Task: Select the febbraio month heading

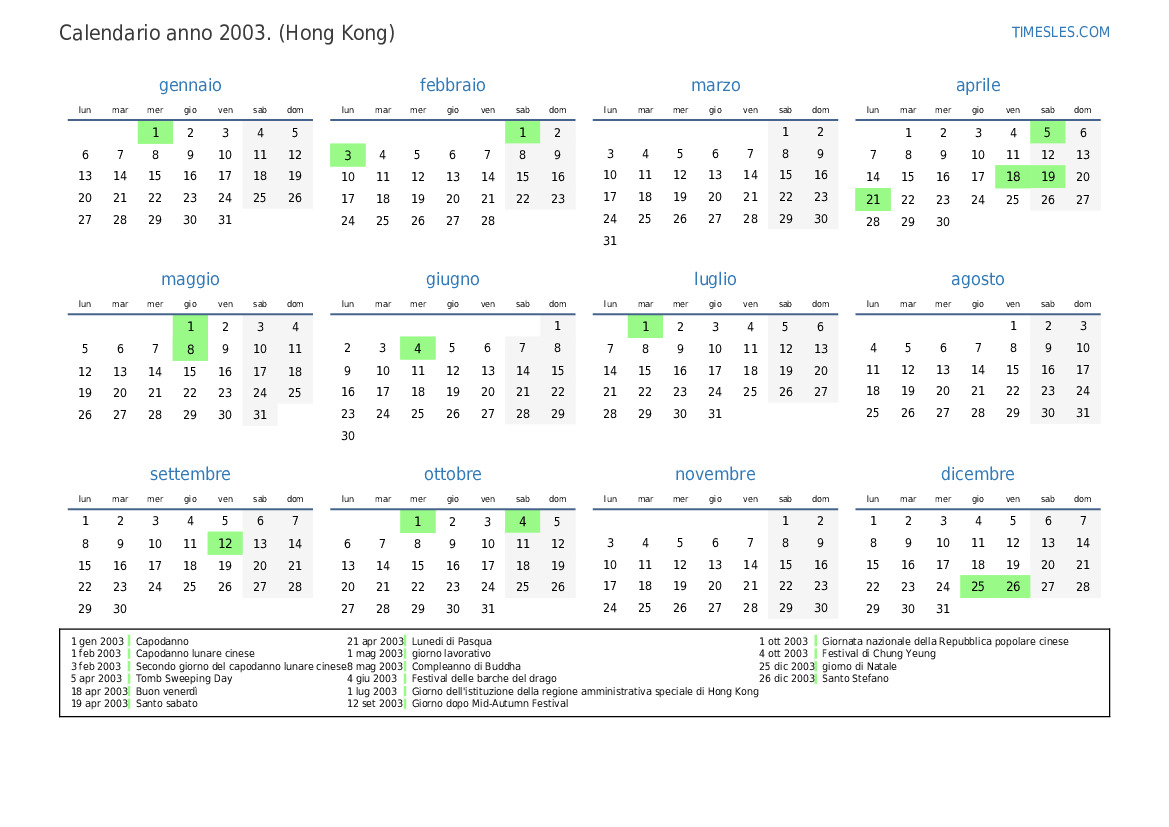Action: pyautogui.click(x=453, y=85)
